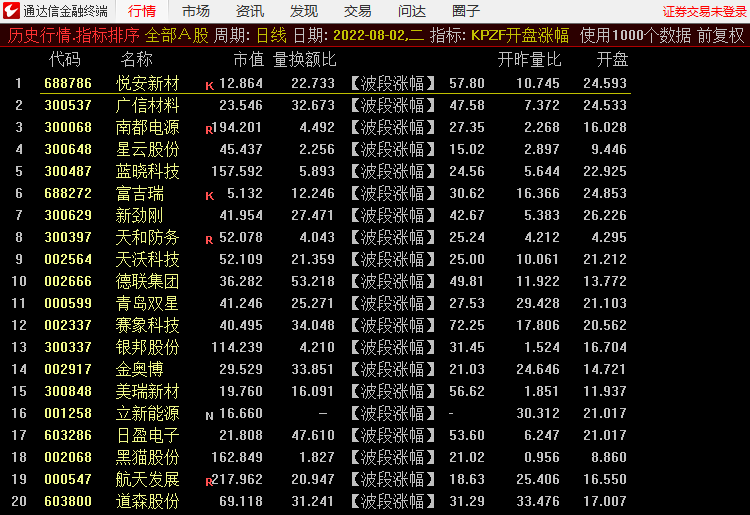750x515 pixels.
Task: Select stock 银邦股份
Action: (147, 347)
